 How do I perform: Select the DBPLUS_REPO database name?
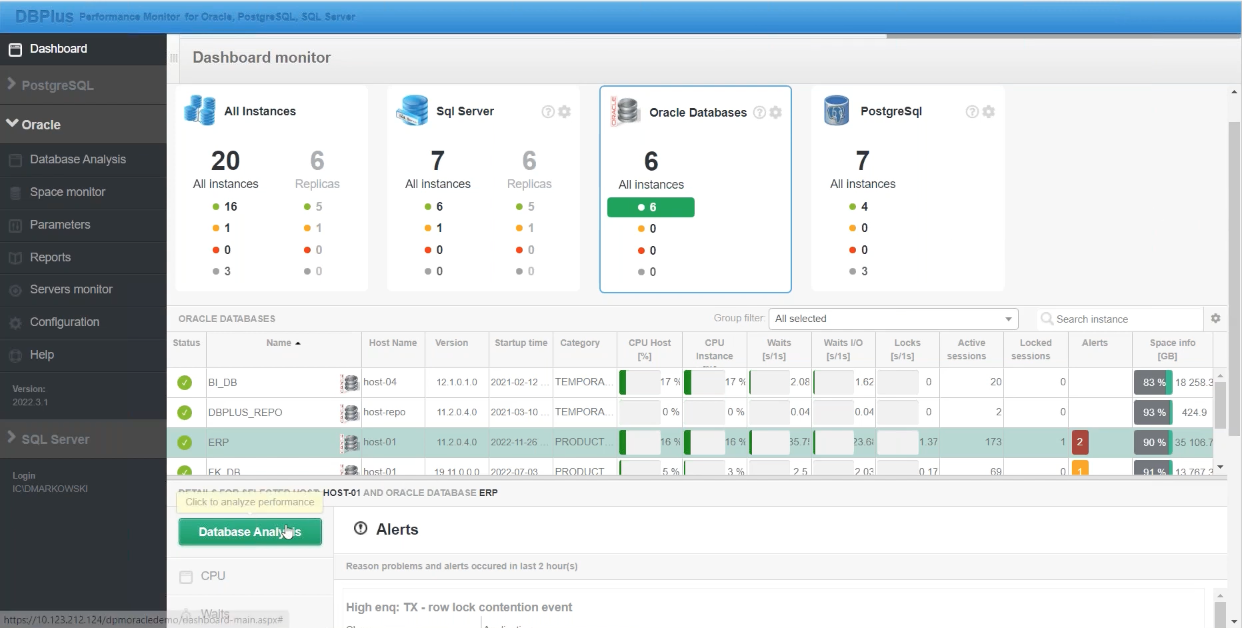[x=244, y=412]
